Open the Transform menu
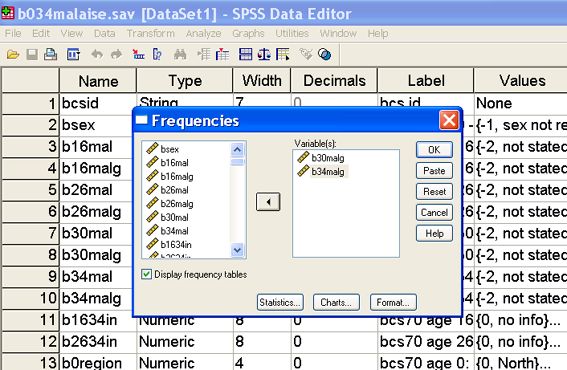This screenshot has height=370, width=567. 150,34
